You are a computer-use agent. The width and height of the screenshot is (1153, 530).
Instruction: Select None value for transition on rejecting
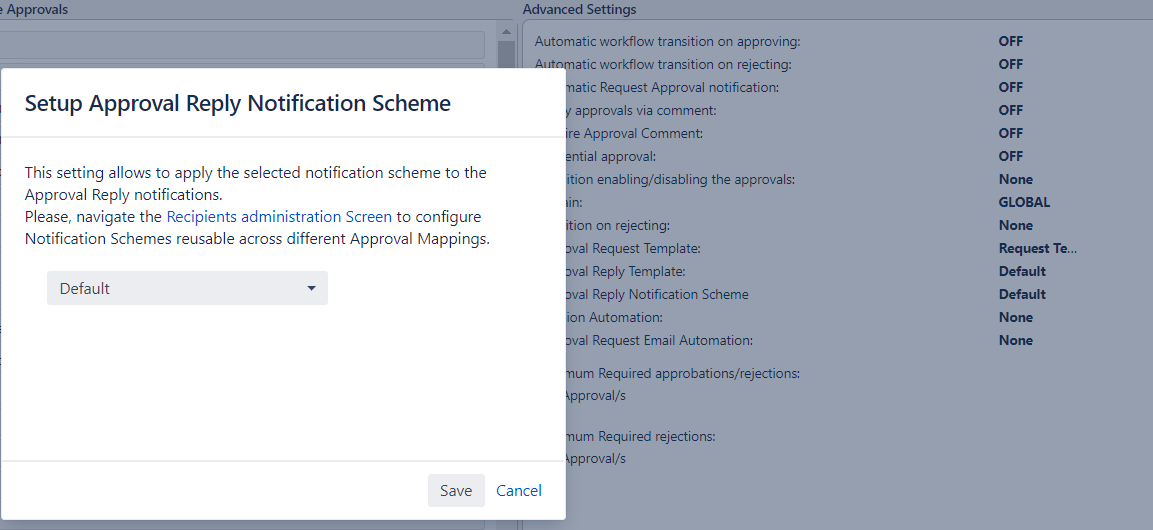tap(1015, 225)
